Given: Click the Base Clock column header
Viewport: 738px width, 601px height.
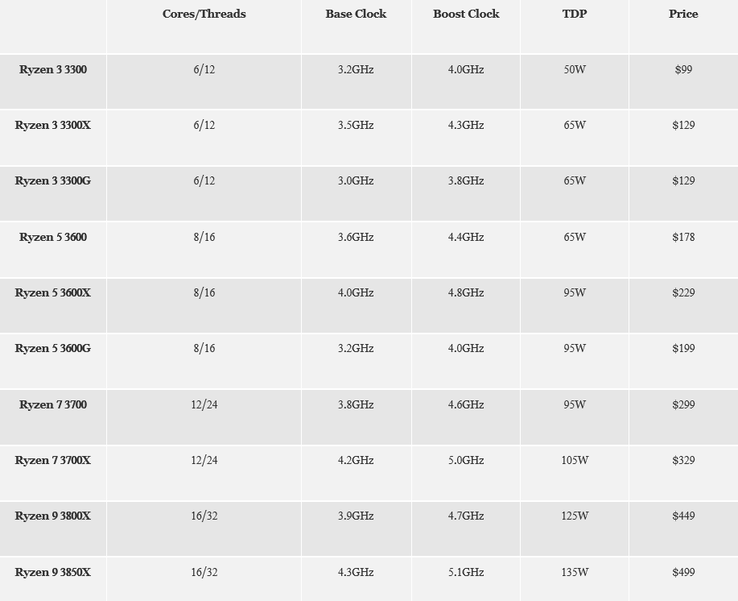Looking at the screenshot, I should coord(356,14).
